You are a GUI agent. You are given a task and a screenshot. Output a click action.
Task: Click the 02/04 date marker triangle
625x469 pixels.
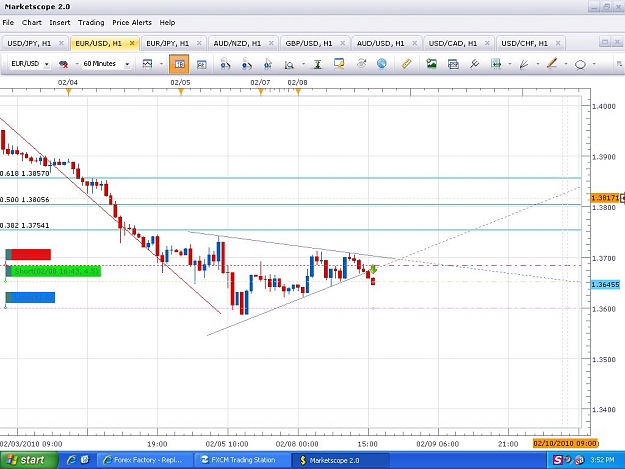click(x=69, y=92)
